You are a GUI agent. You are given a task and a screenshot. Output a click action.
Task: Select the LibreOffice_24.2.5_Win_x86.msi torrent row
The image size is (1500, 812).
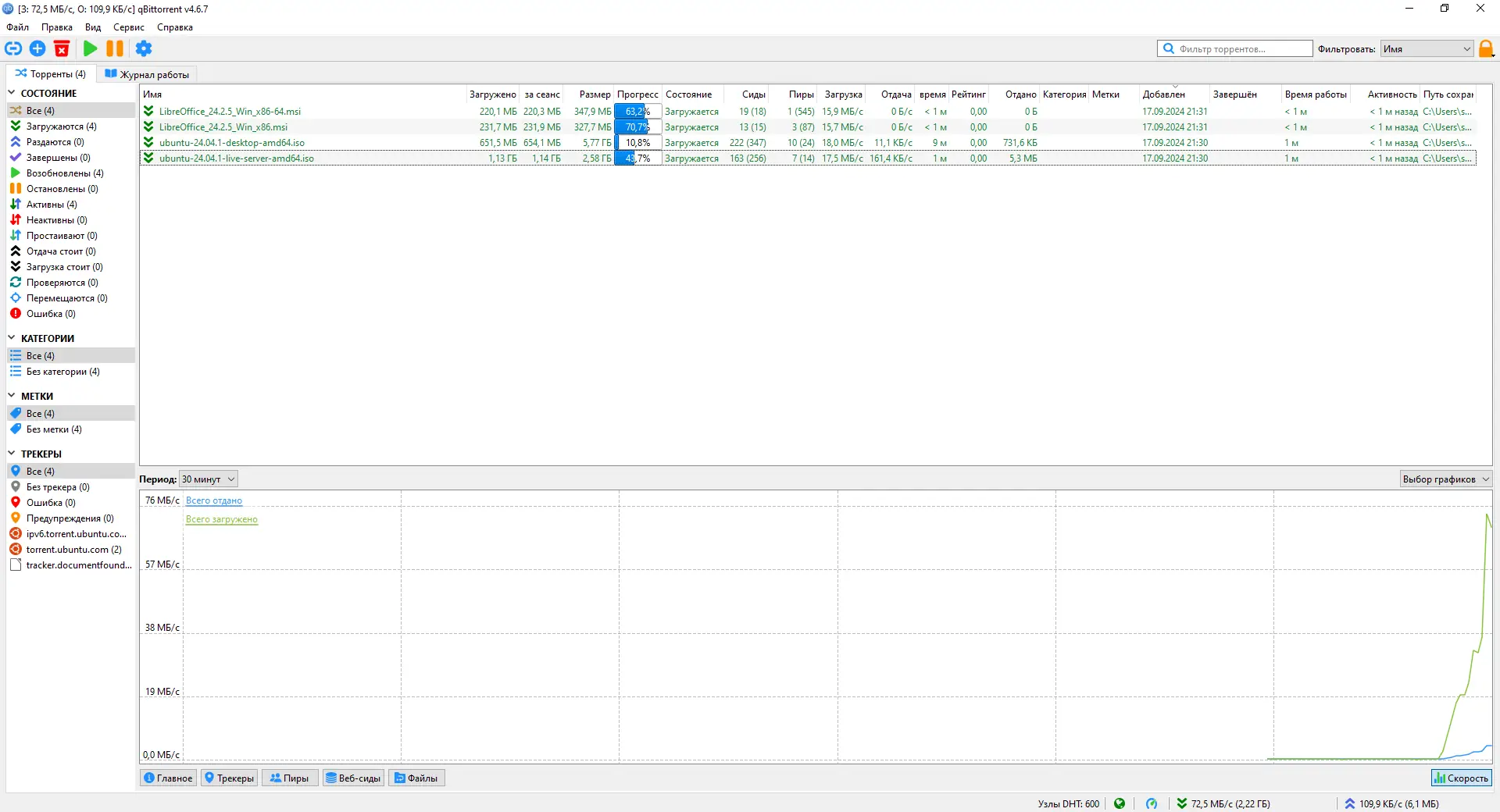click(x=808, y=127)
